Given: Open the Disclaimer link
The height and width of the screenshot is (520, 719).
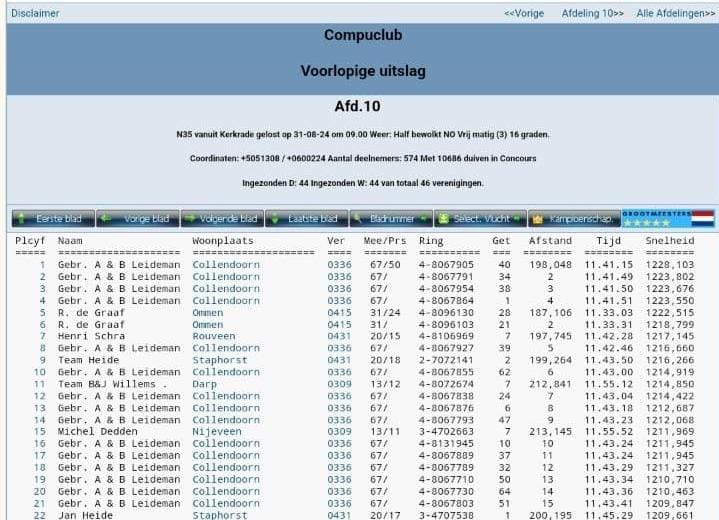Looking at the screenshot, I should coord(35,13).
